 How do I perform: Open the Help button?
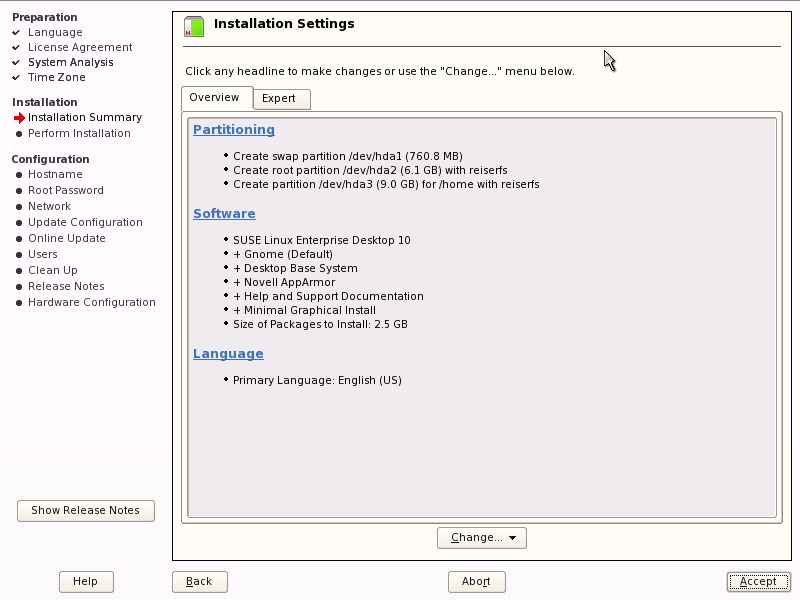[86, 582]
